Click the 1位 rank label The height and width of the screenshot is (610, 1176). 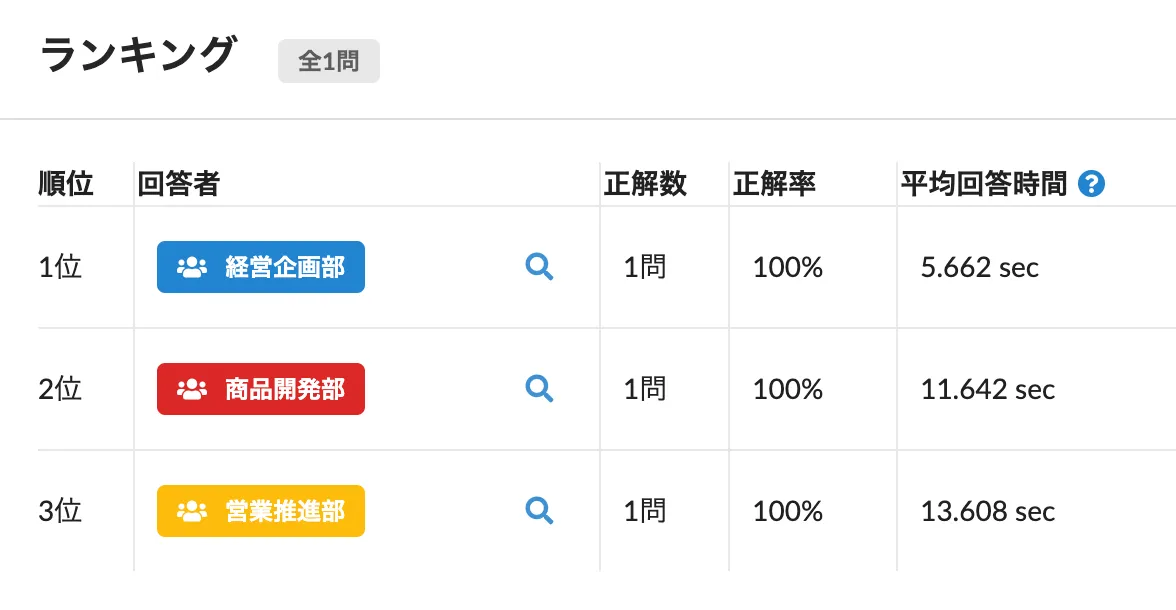67,267
